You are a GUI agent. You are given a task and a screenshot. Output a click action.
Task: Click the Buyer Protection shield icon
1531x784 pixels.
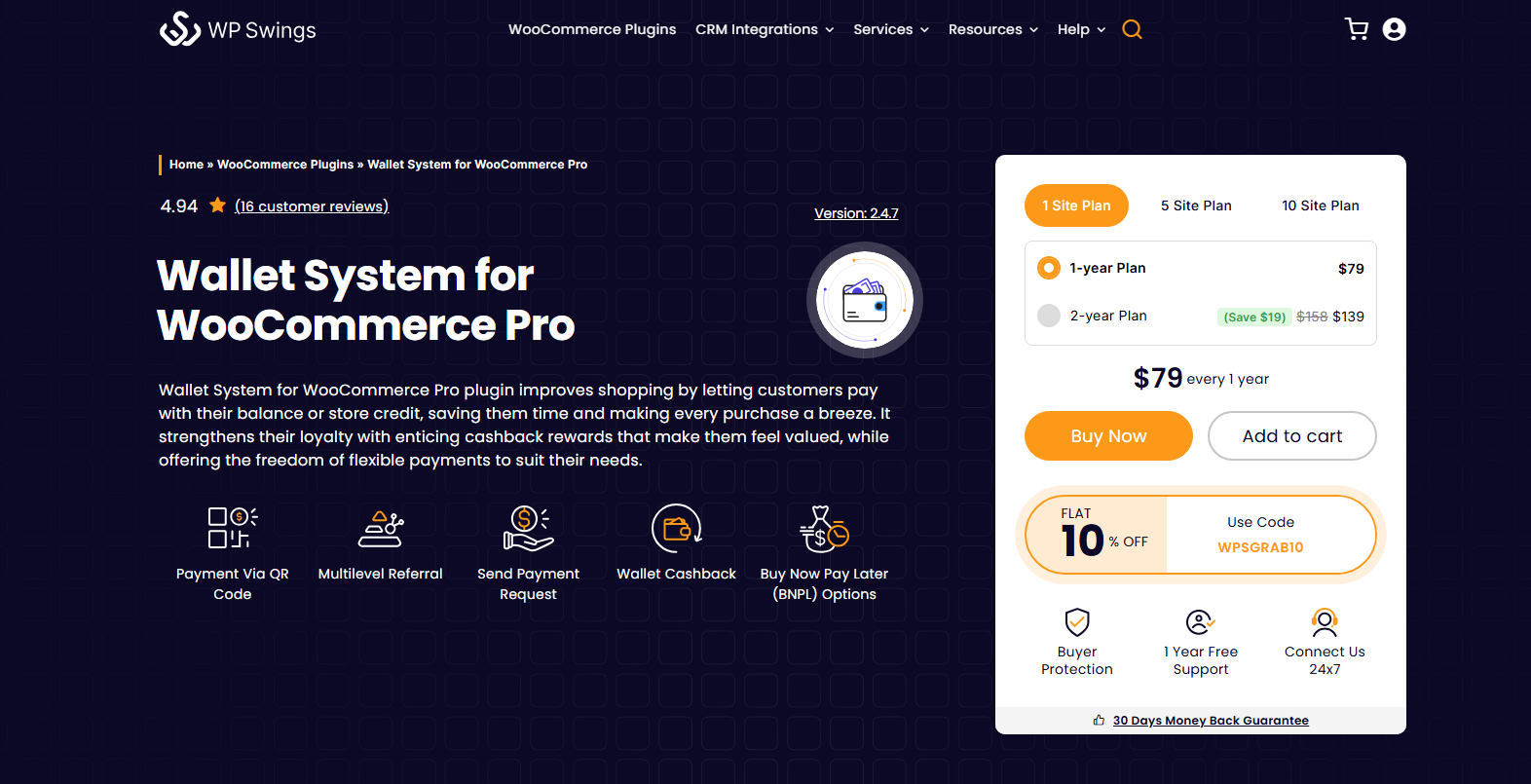(x=1077, y=621)
